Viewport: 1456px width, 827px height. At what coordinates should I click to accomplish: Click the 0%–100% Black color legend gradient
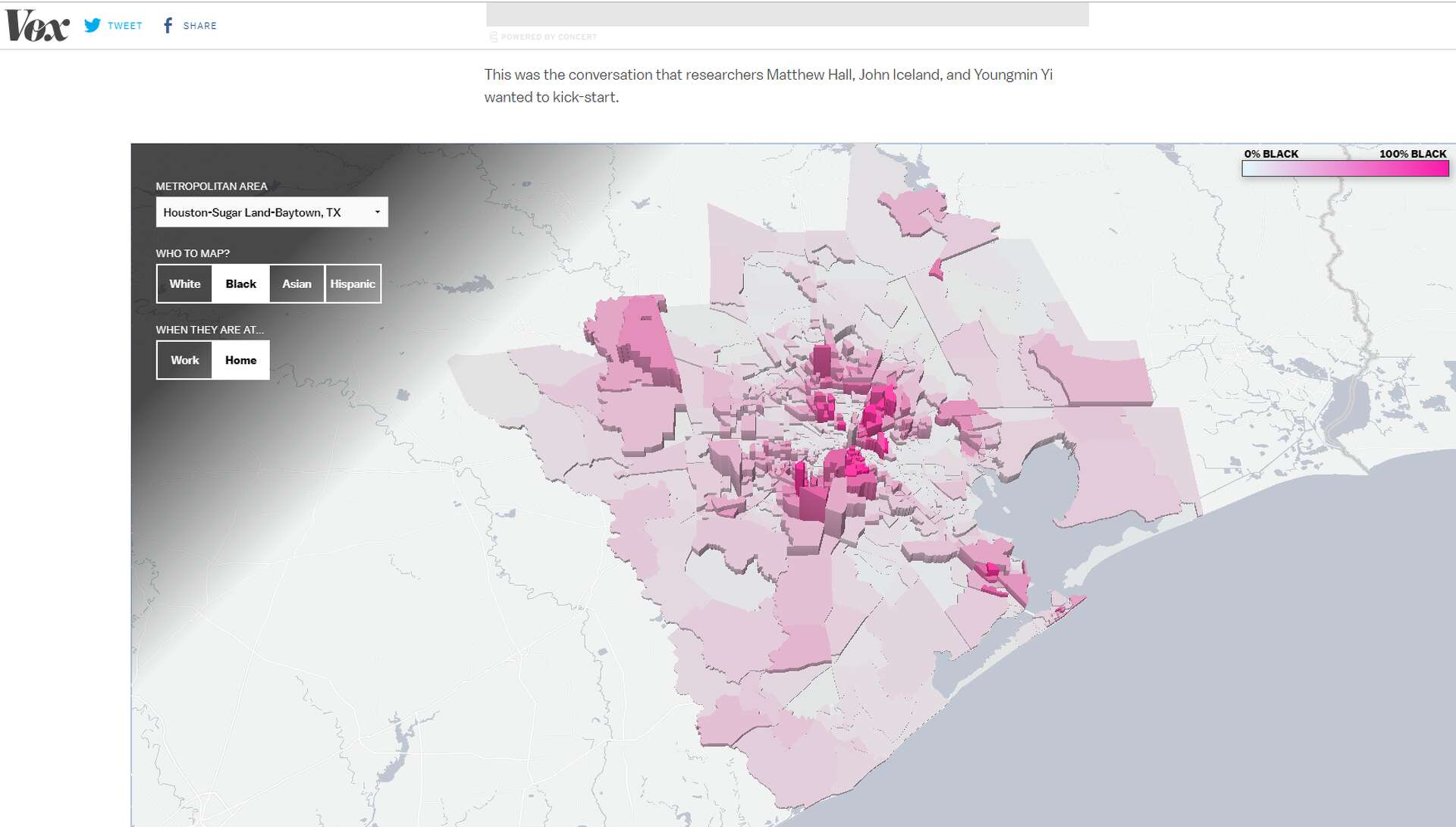(x=1345, y=168)
